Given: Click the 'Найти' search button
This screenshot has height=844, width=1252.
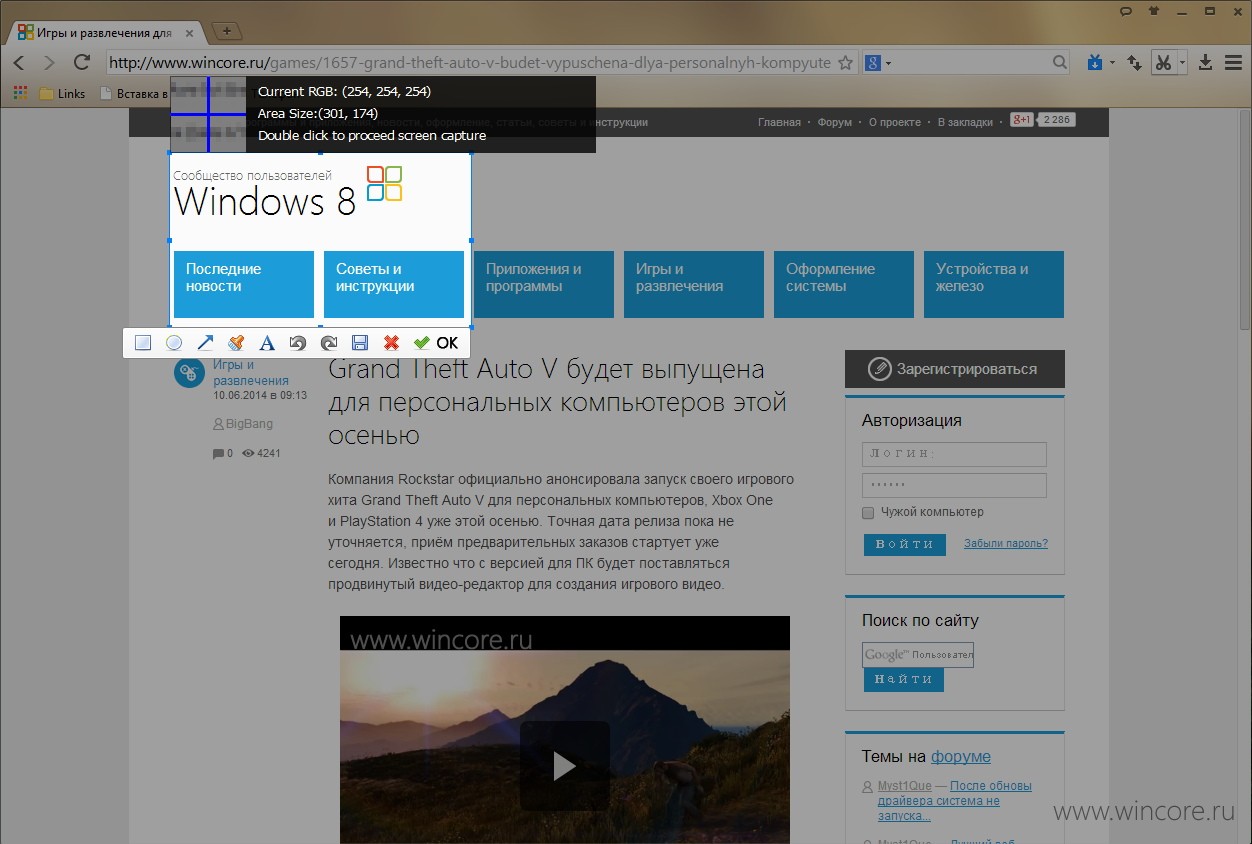Looking at the screenshot, I should coord(904,679).
